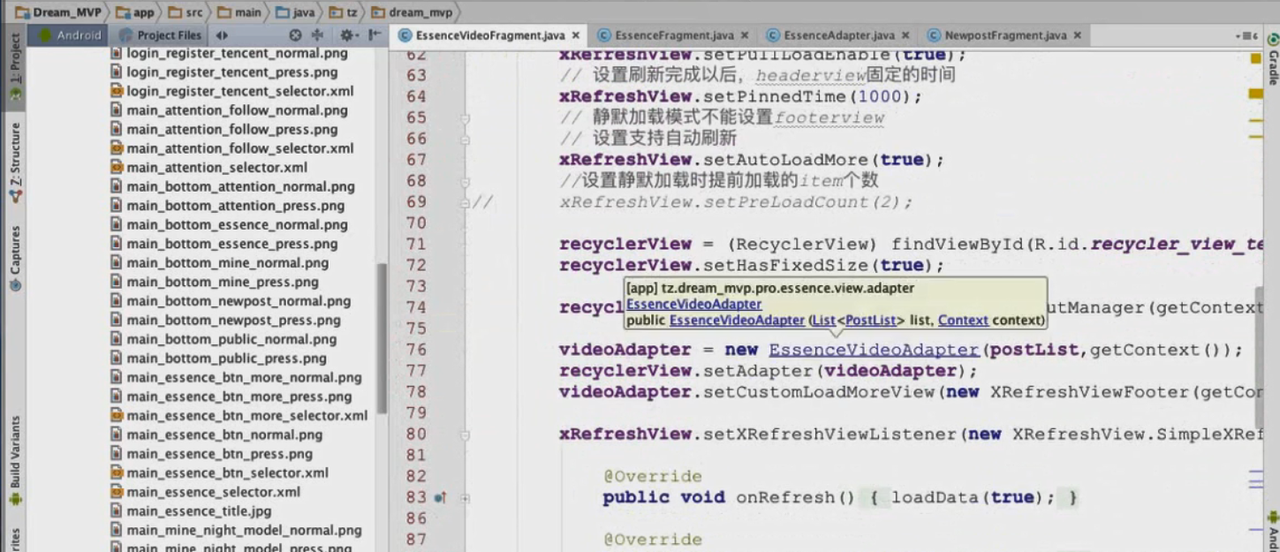The image size is (1280, 552).
Task: Click the collapse all icon in project panel
Action: tap(319, 35)
